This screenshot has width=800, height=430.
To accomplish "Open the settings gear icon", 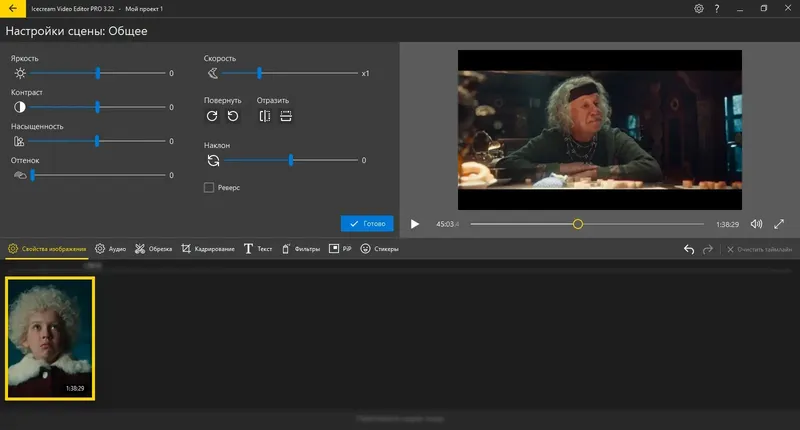I will click(699, 9).
